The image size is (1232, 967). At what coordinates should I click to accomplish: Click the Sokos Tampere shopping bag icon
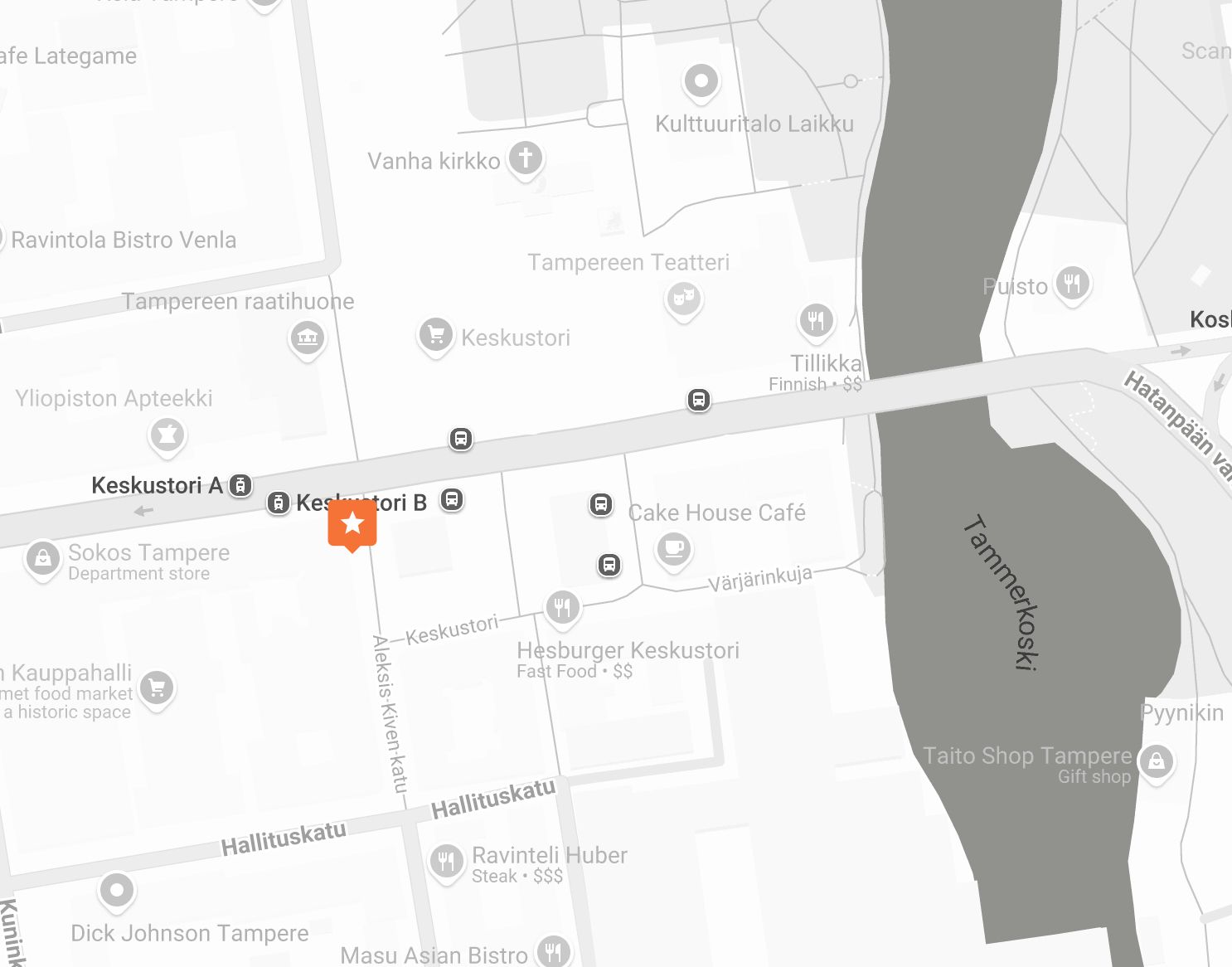coord(43,559)
